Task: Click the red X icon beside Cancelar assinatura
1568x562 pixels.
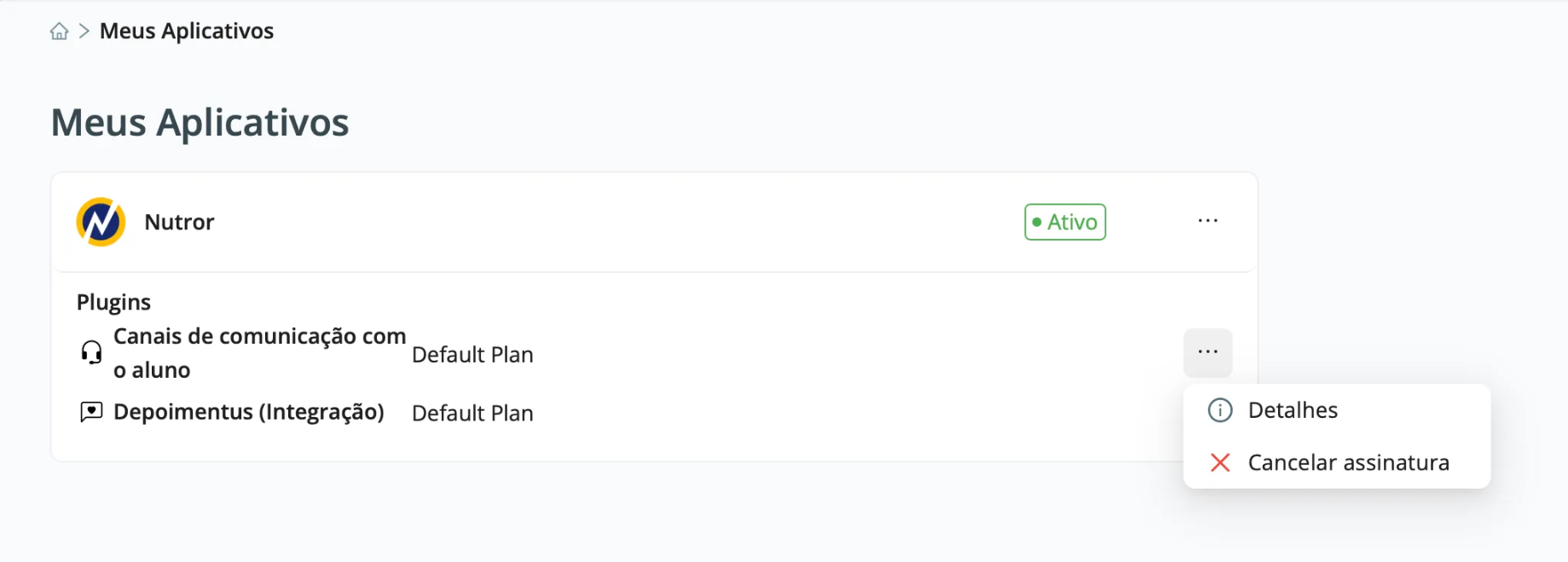Action: click(1220, 463)
